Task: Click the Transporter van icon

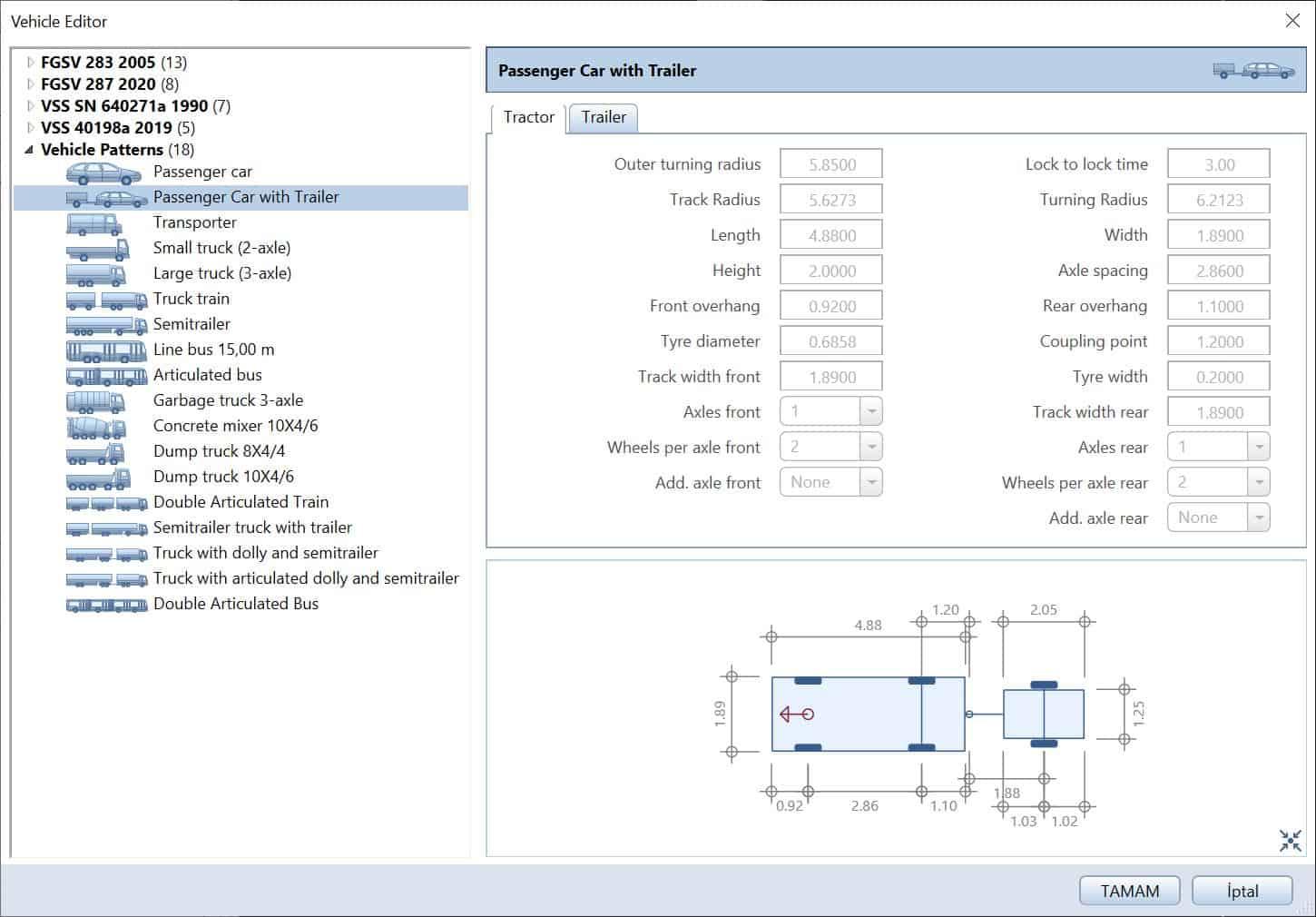Action: click(x=93, y=223)
